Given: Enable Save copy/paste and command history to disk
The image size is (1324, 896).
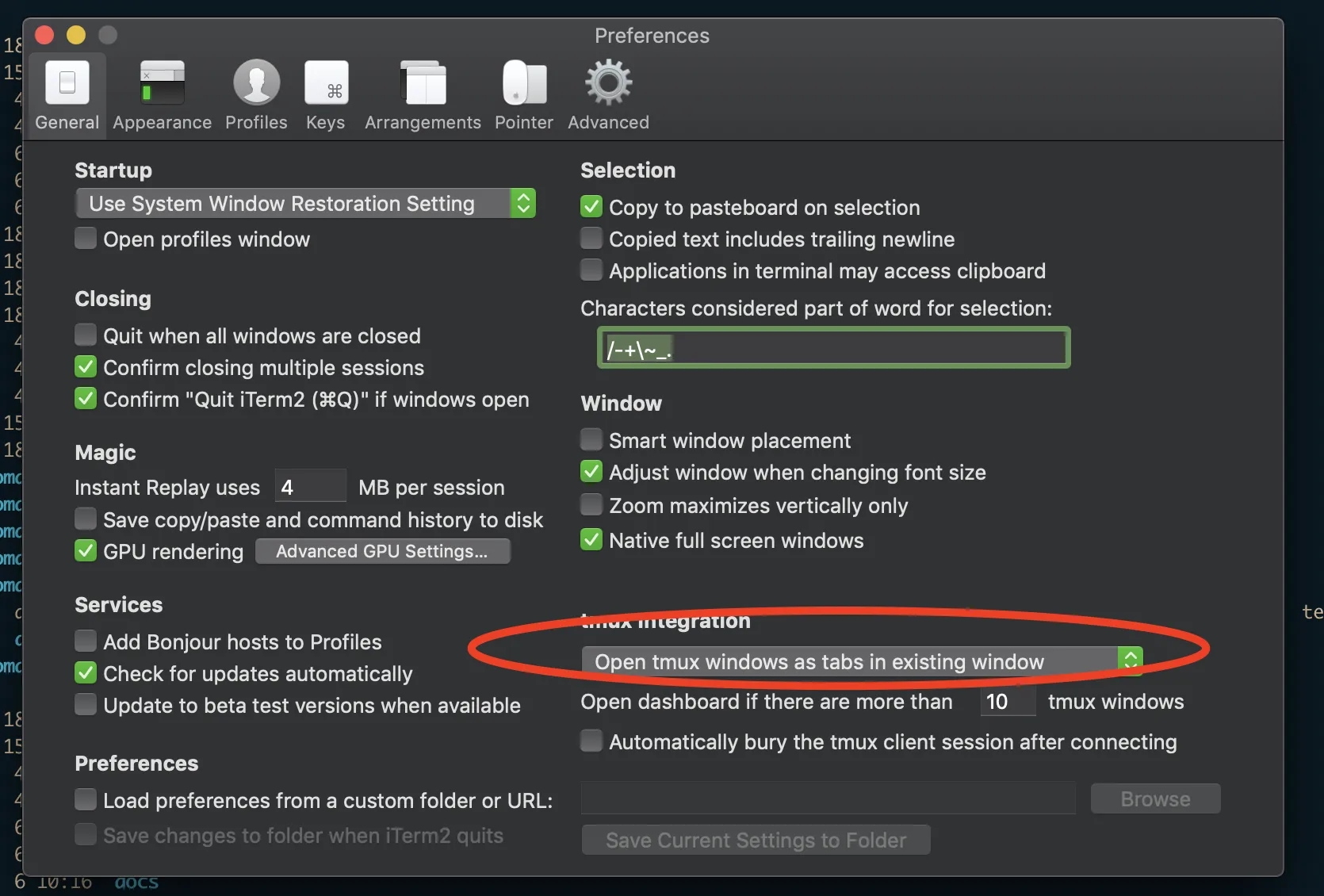Looking at the screenshot, I should coord(86,519).
